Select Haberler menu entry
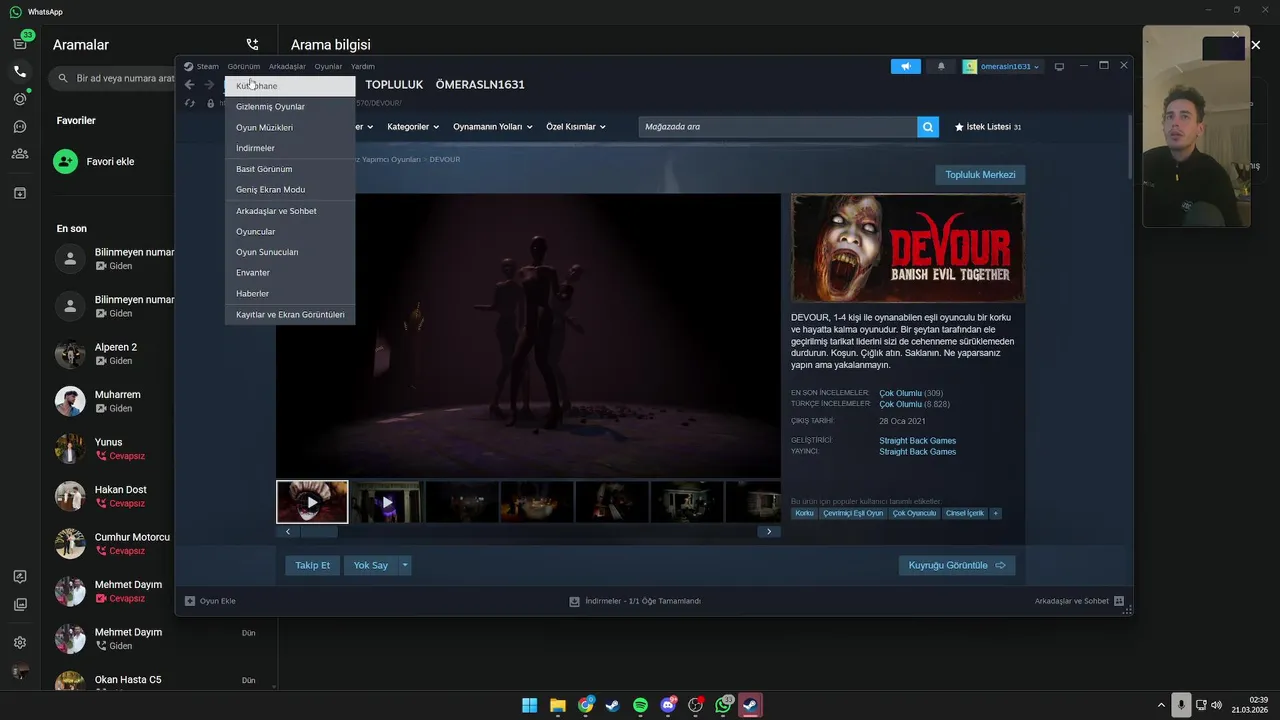 click(x=290, y=294)
